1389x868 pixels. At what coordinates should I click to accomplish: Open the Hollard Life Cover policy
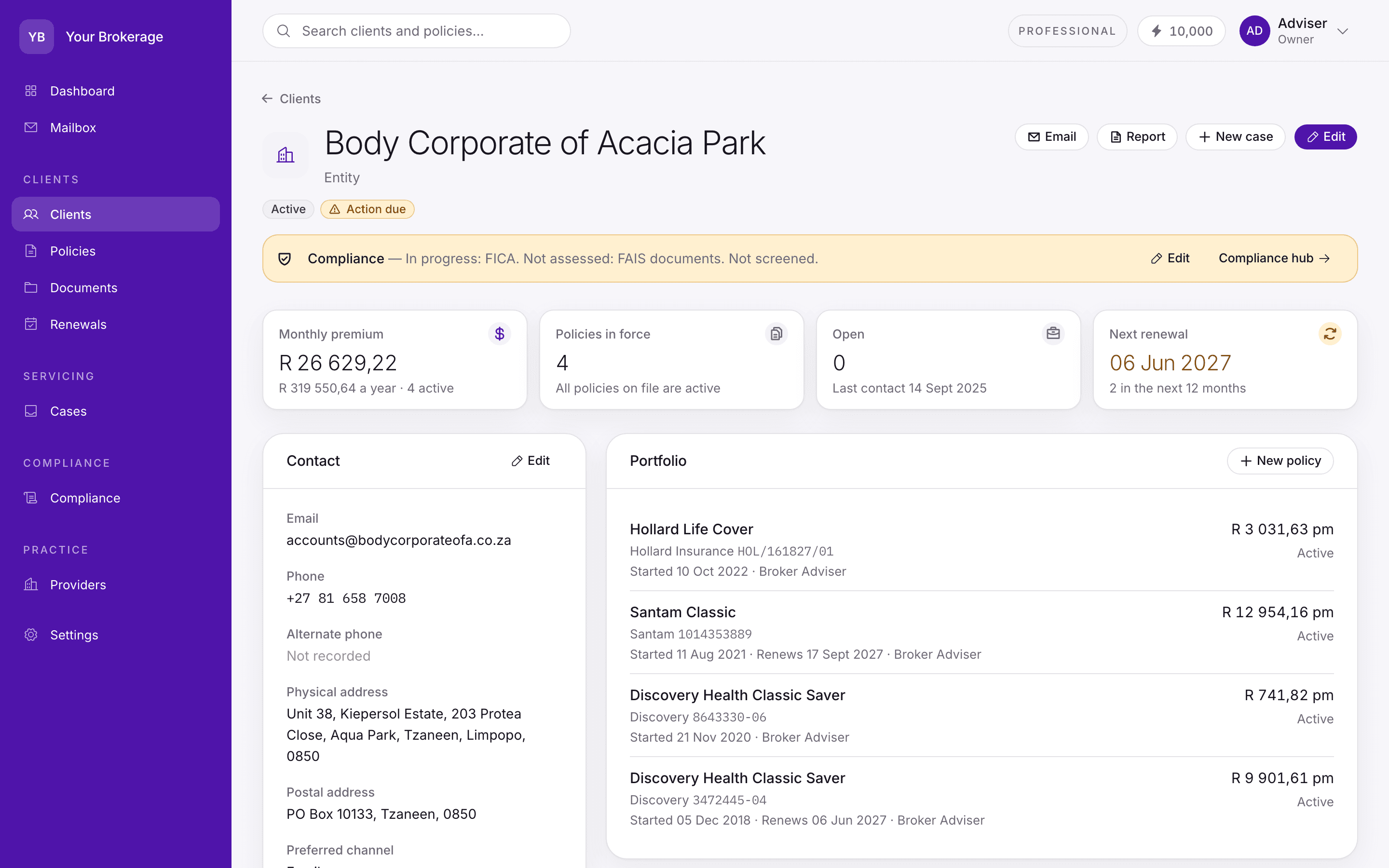tap(981, 549)
